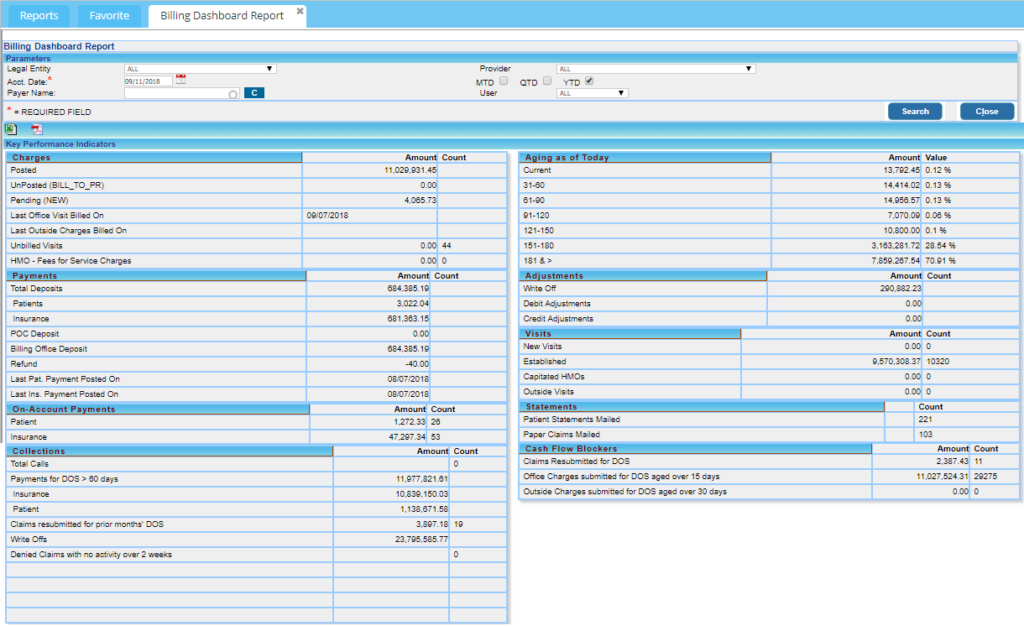1024x626 pixels.
Task: Open the Favorite tab
Action: [x=109, y=15]
